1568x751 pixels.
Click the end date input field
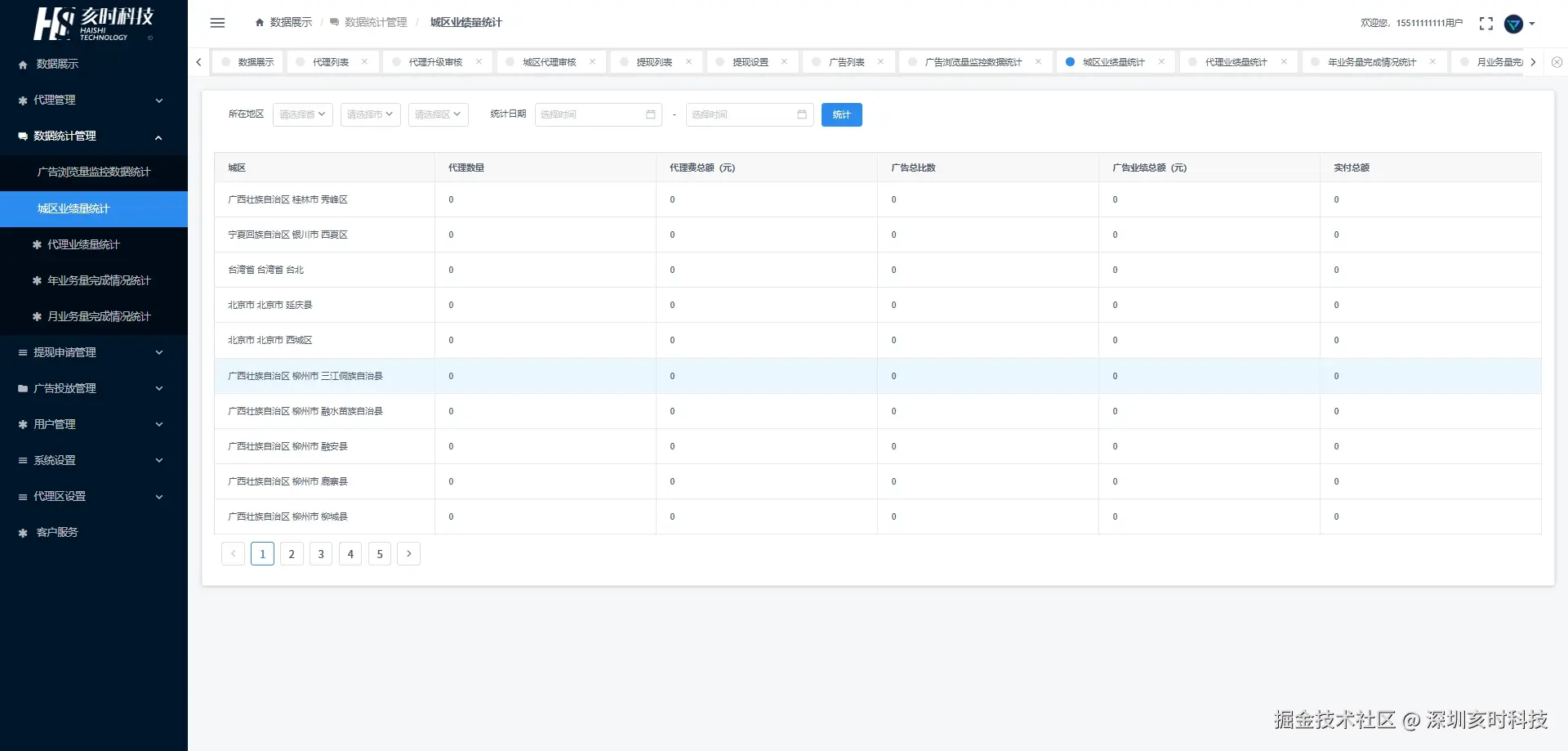tap(749, 114)
